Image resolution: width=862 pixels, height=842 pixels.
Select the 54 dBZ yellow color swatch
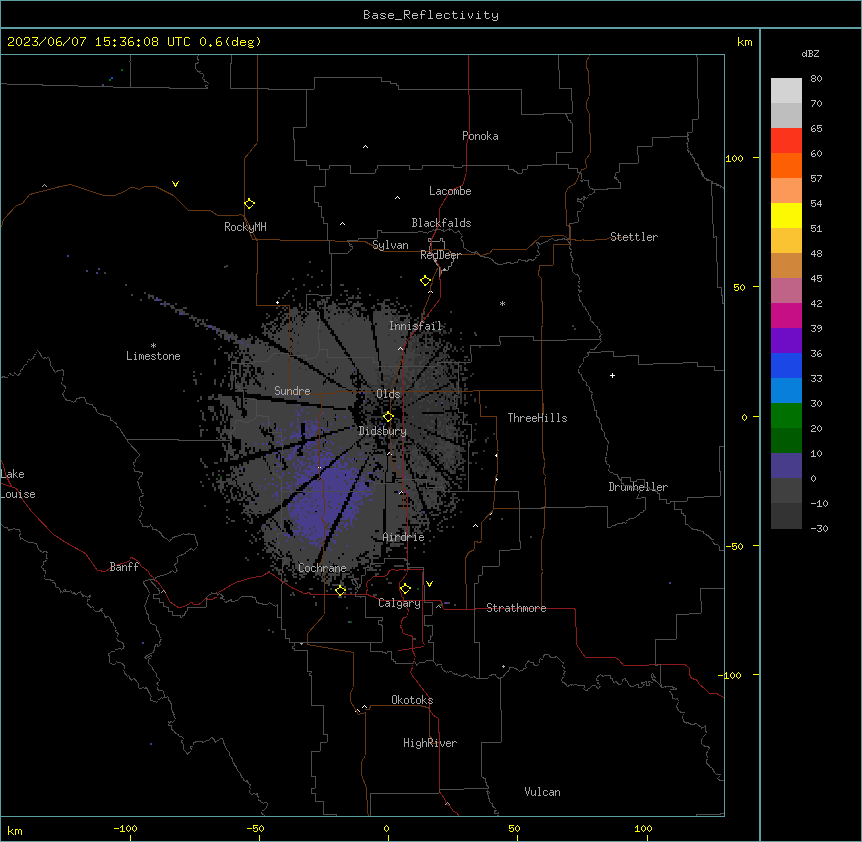[786, 215]
